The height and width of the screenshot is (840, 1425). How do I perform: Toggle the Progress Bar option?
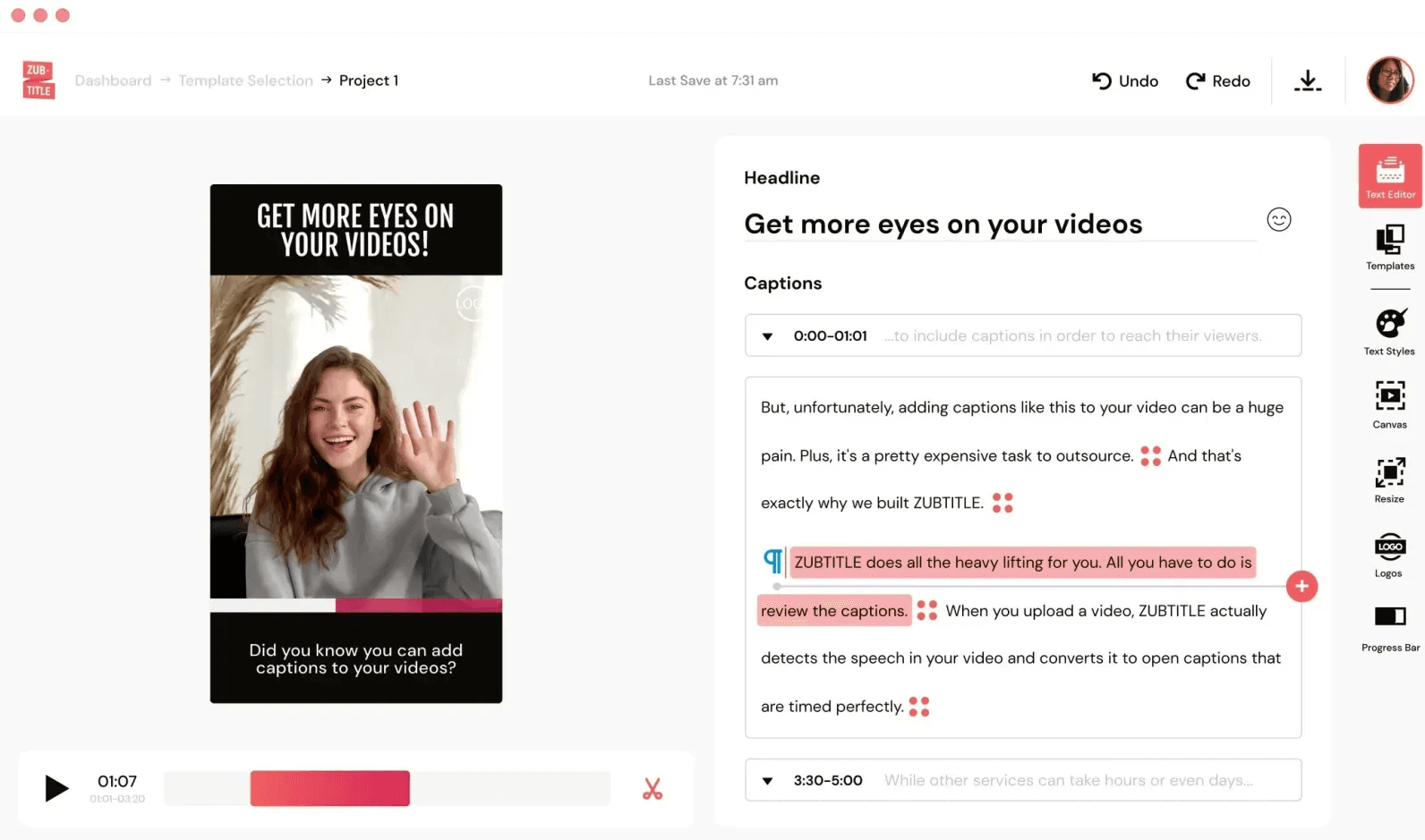(1389, 626)
